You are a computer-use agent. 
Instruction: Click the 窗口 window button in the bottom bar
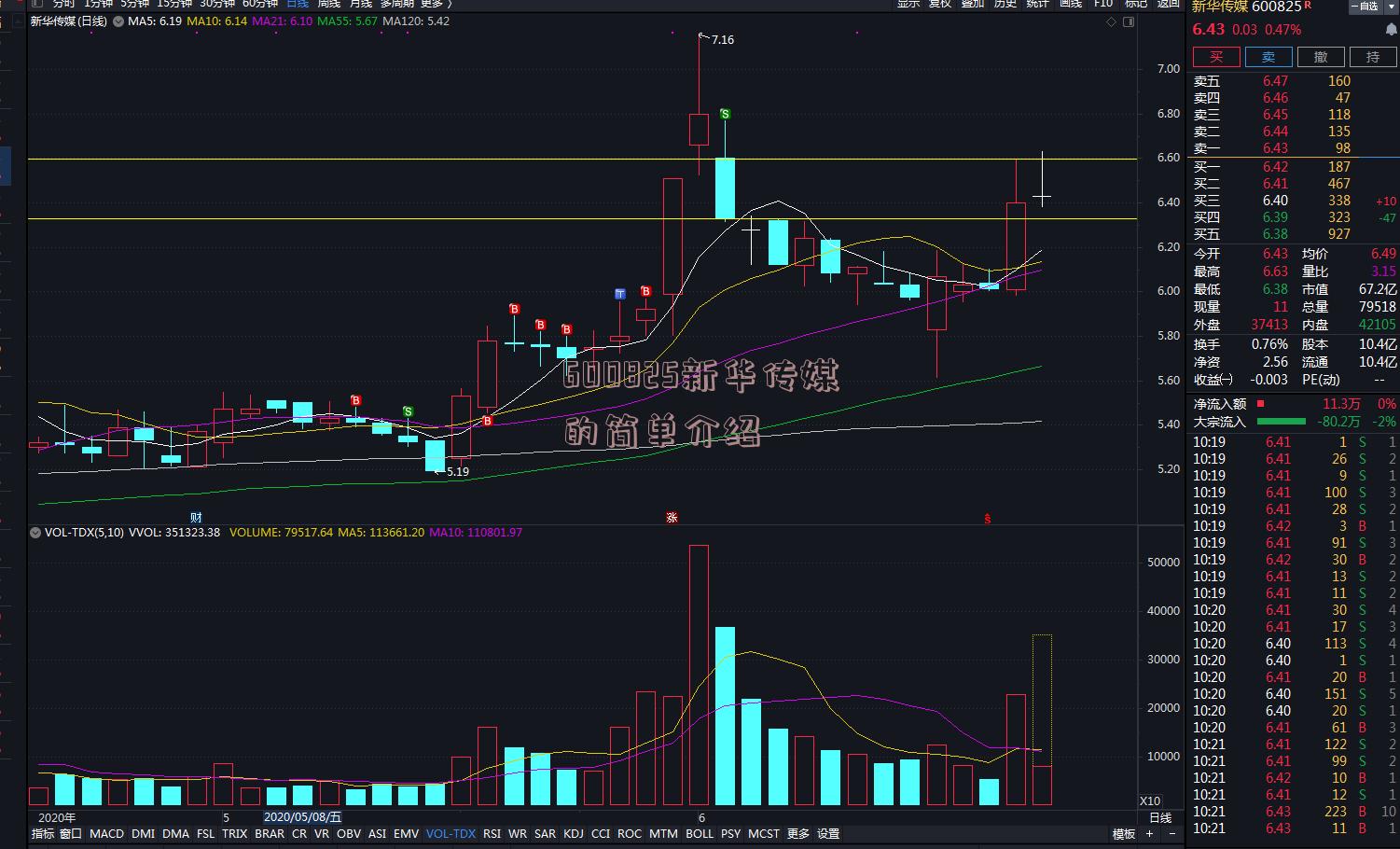coord(71,834)
